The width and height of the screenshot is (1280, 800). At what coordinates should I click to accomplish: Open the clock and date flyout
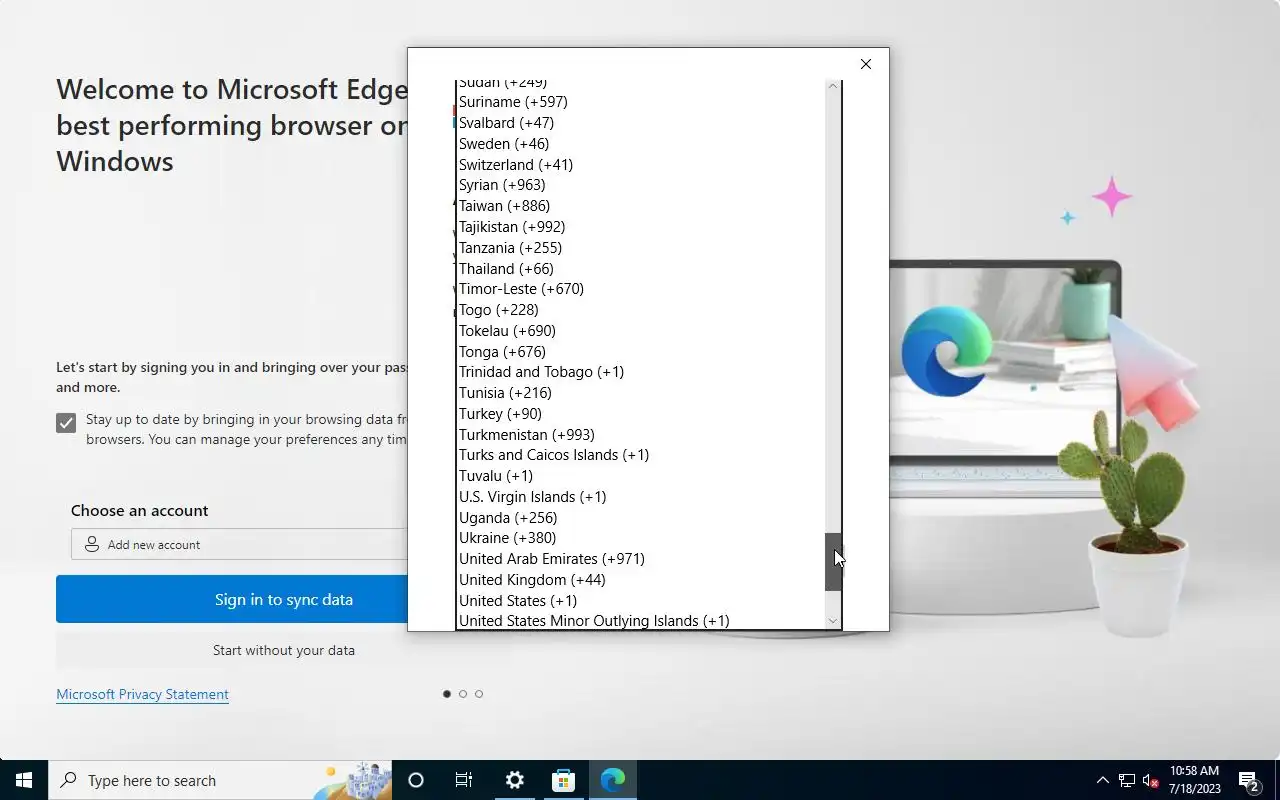pyautogui.click(x=1194, y=780)
